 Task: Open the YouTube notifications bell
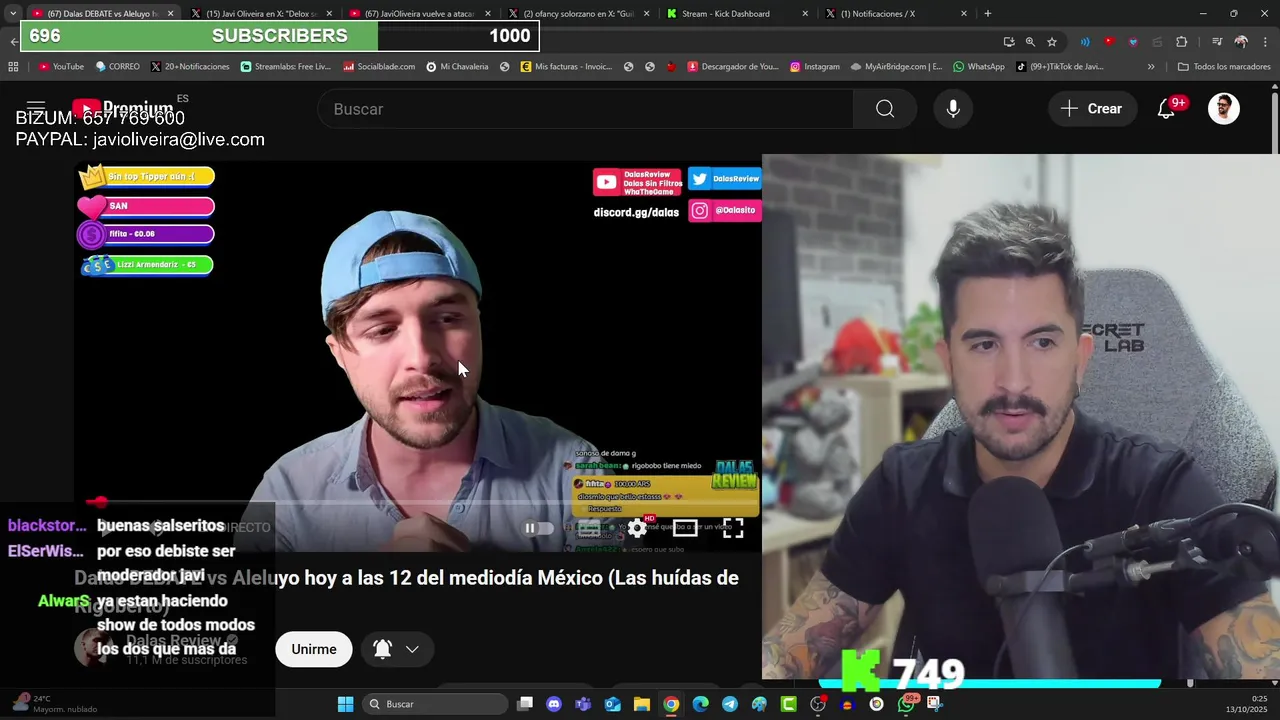click(x=1166, y=109)
